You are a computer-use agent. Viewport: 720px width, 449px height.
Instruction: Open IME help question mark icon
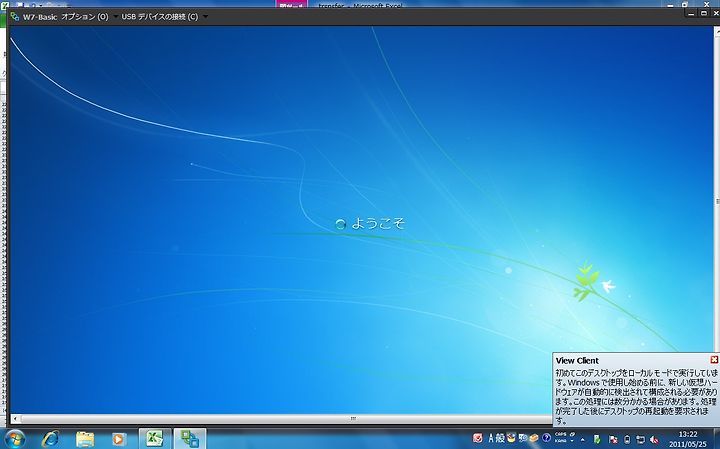[546, 438]
